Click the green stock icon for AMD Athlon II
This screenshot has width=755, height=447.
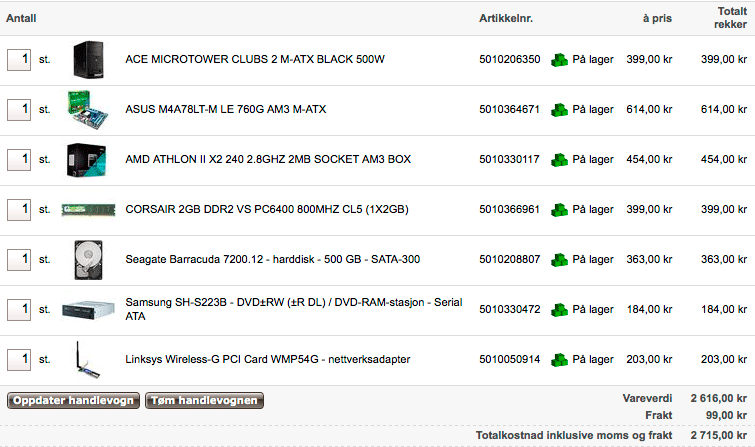tap(559, 160)
